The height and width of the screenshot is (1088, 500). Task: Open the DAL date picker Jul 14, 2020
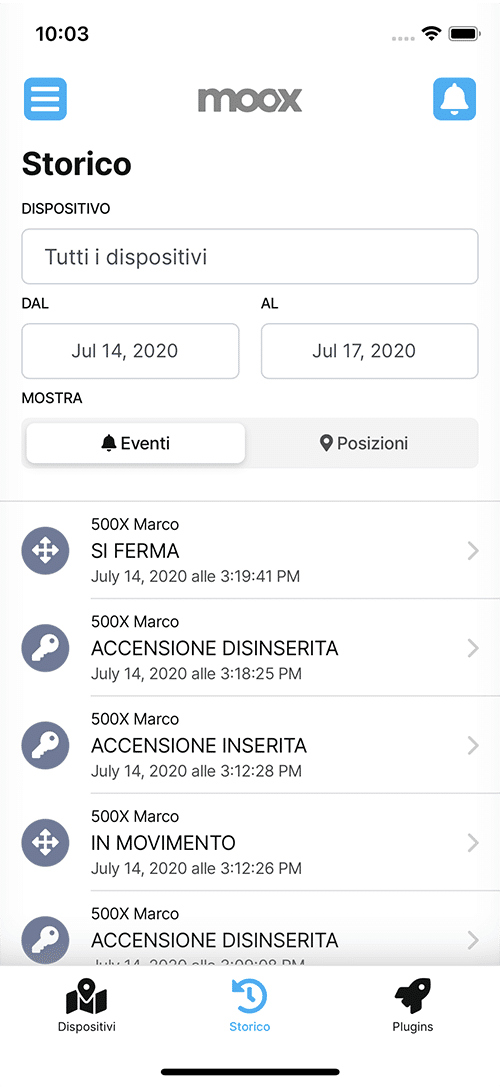pyautogui.click(x=130, y=351)
